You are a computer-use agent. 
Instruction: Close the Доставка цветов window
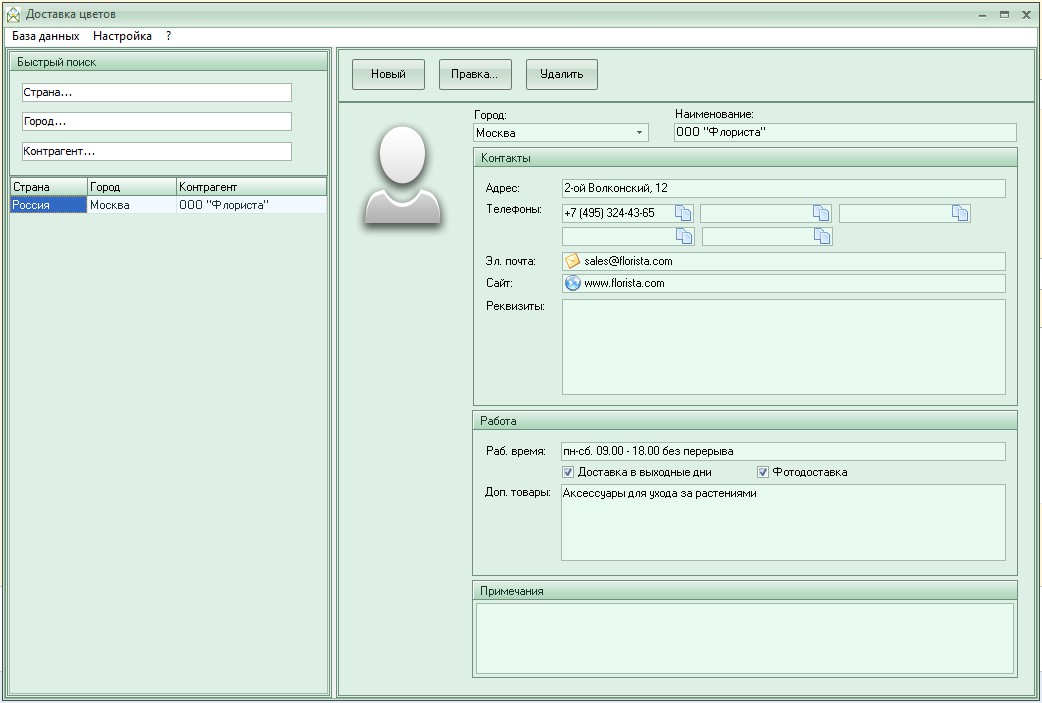pos(1026,15)
